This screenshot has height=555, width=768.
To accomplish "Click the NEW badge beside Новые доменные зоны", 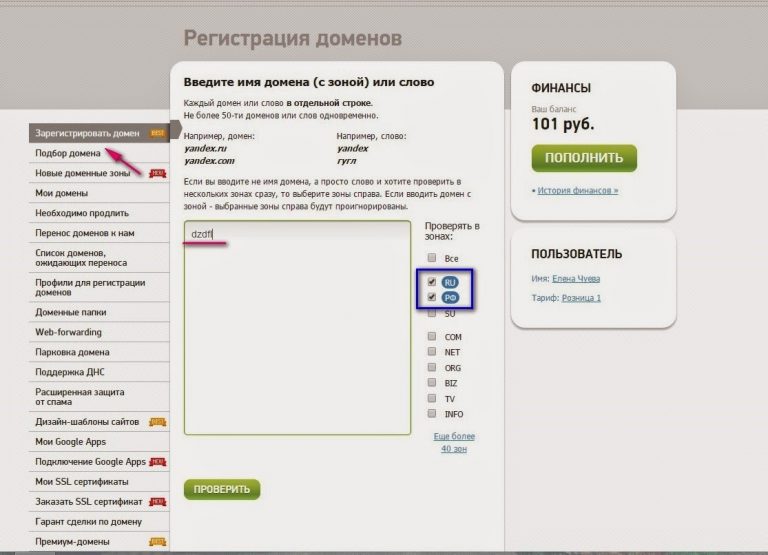I will (x=157, y=173).
